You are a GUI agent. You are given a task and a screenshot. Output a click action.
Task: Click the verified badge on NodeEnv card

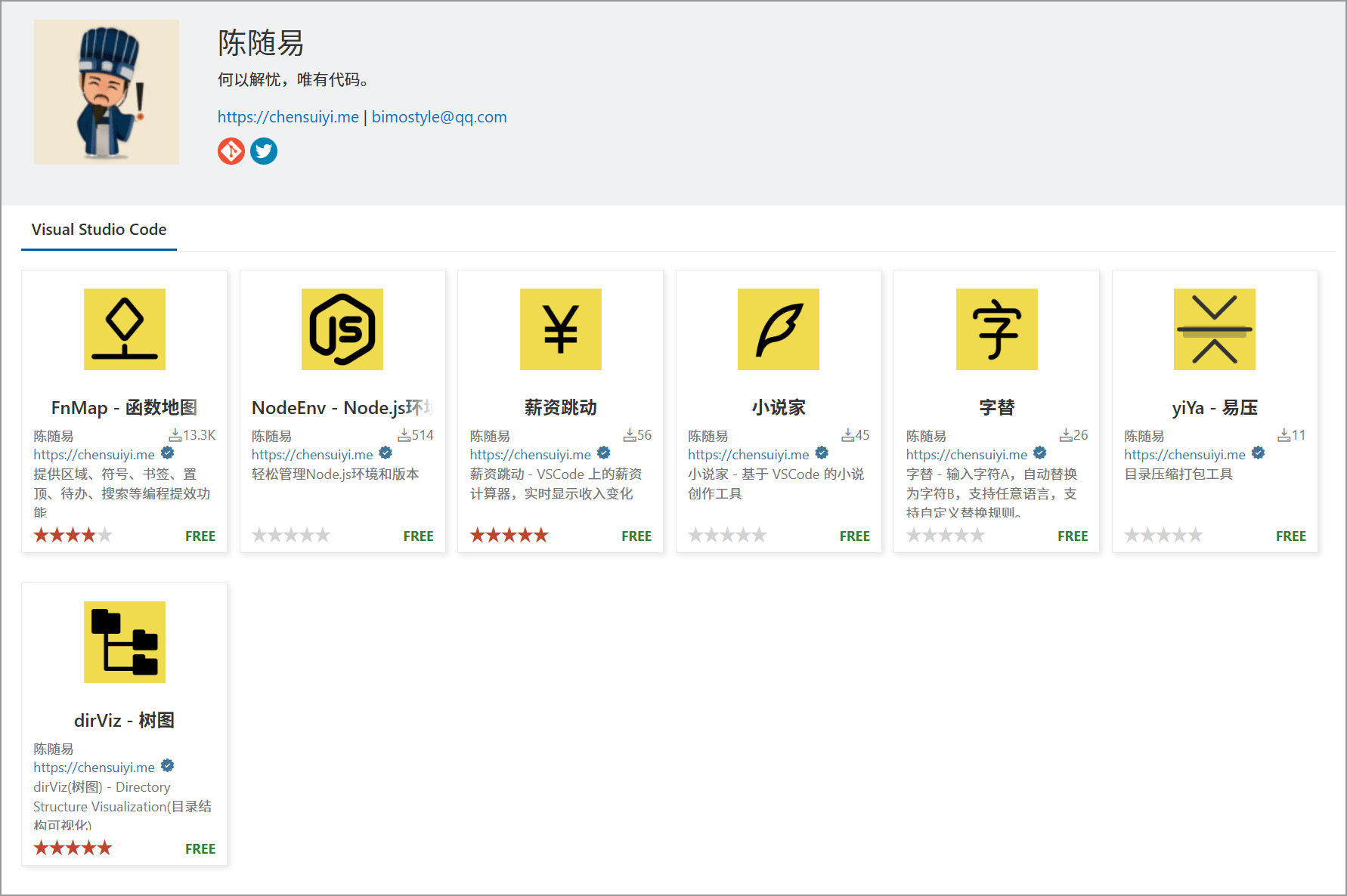(x=386, y=453)
